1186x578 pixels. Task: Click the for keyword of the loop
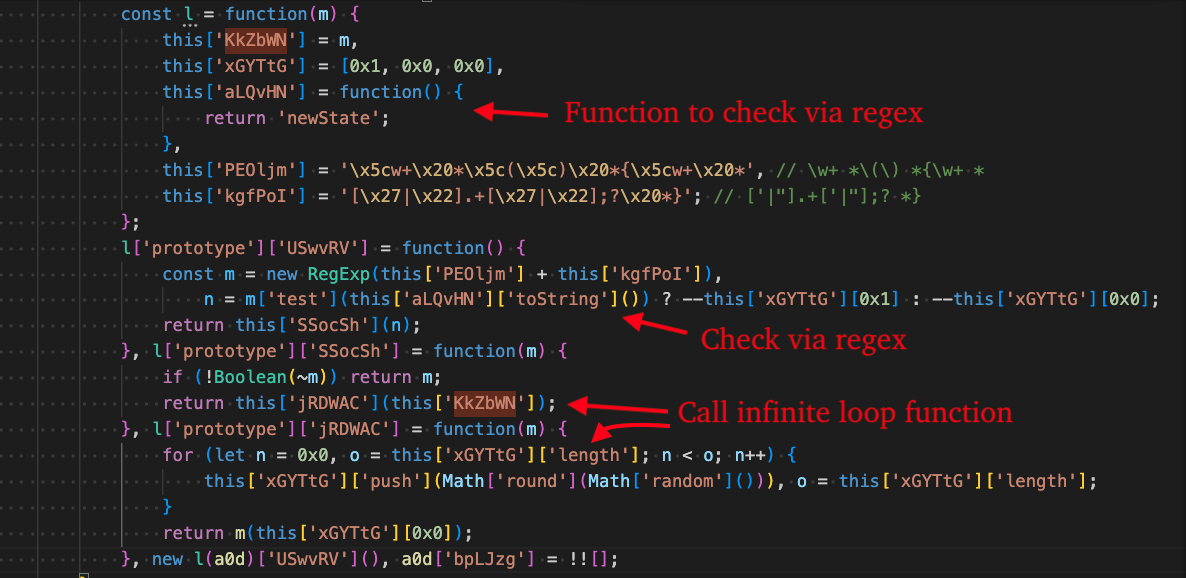(178, 455)
